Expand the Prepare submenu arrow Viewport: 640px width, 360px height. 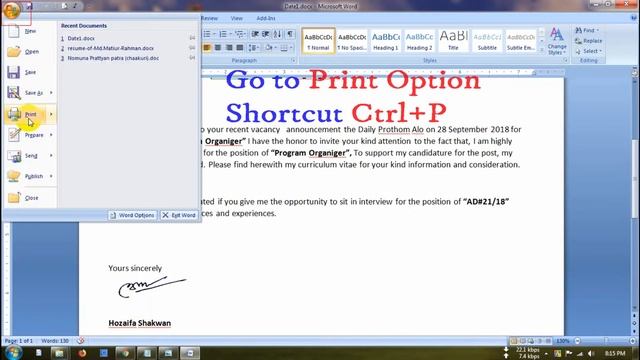click(x=51, y=135)
